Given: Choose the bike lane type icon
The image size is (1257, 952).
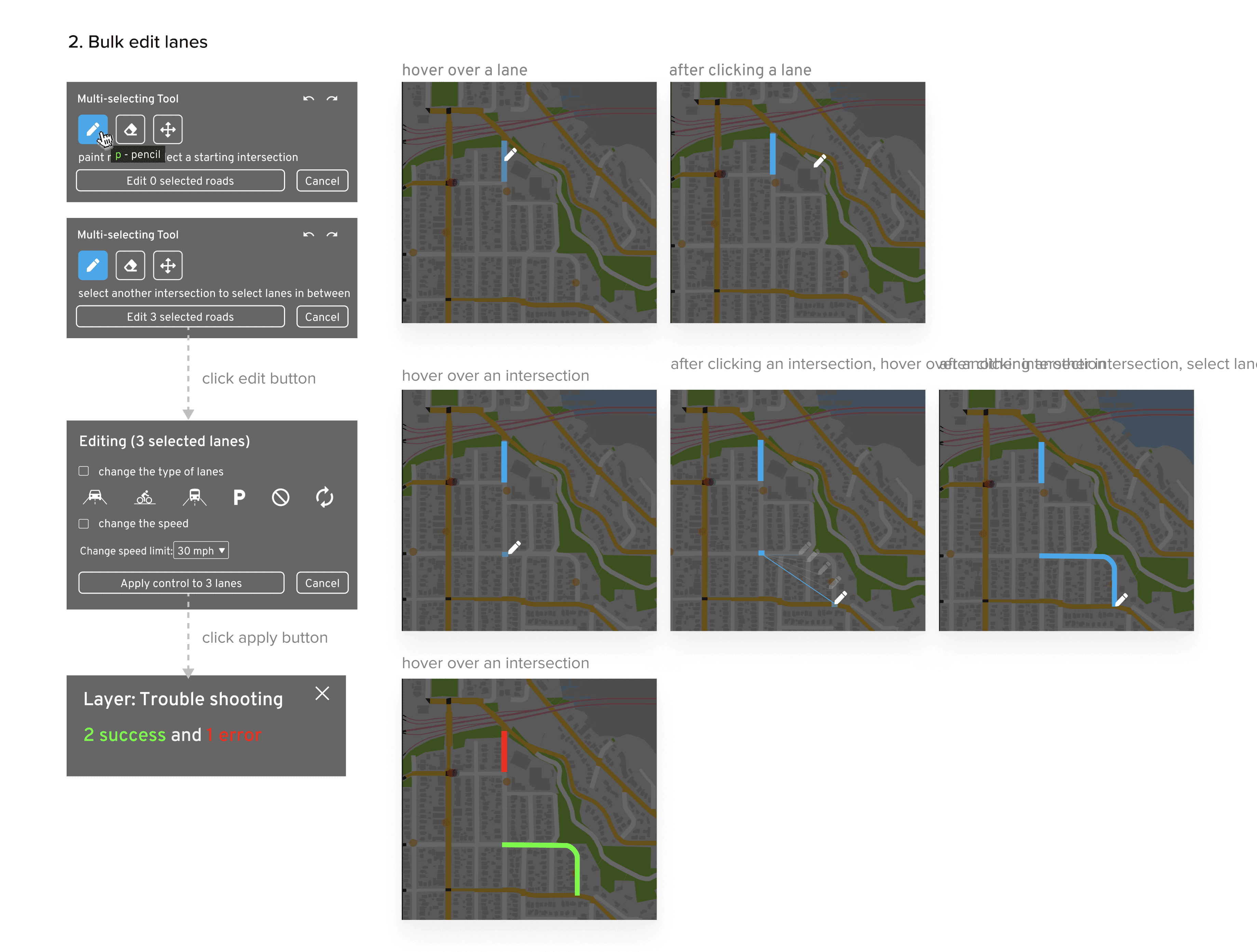Looking at the screenshot, I should 144,498.
